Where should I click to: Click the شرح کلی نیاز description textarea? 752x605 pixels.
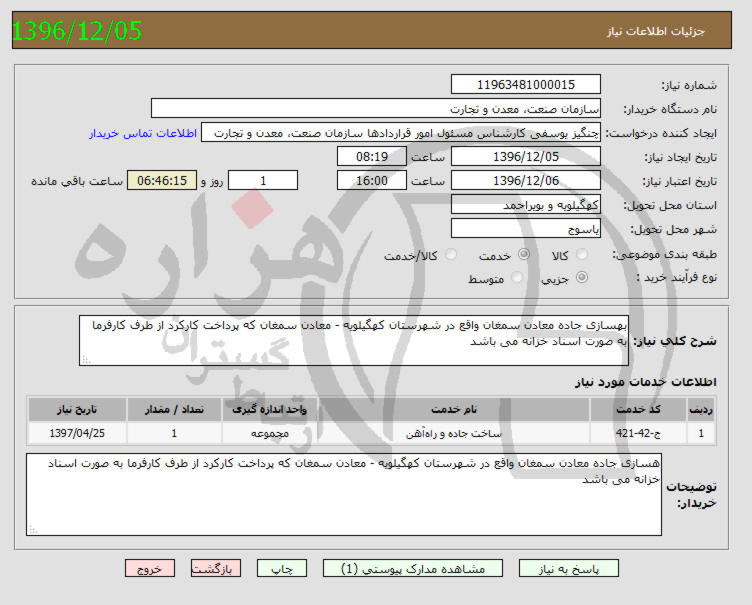(x=354, y=341)
